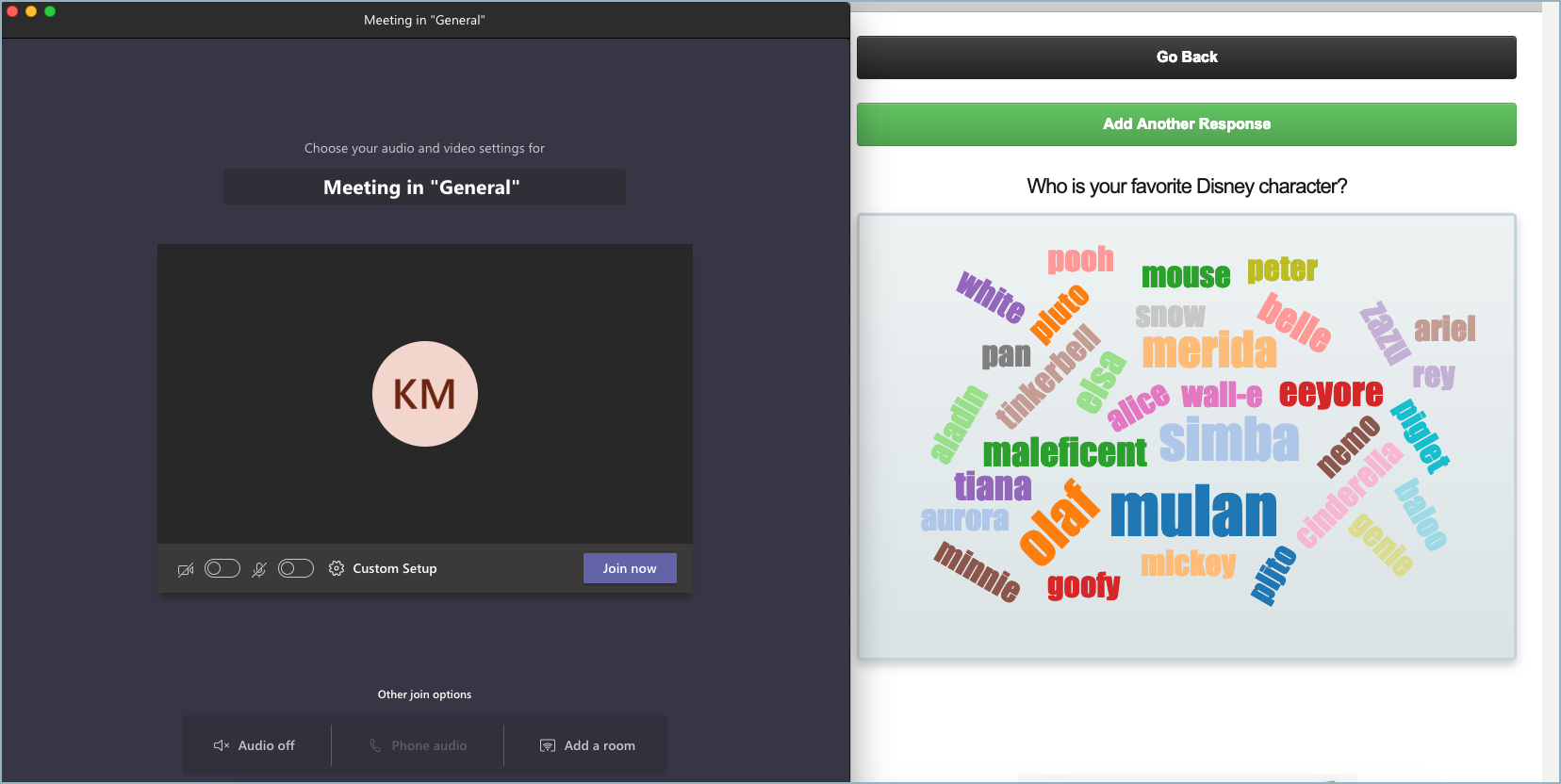This screenshot has height=784, width=1561.
Task: Select the Add a room option
Action: click(586, 745)
